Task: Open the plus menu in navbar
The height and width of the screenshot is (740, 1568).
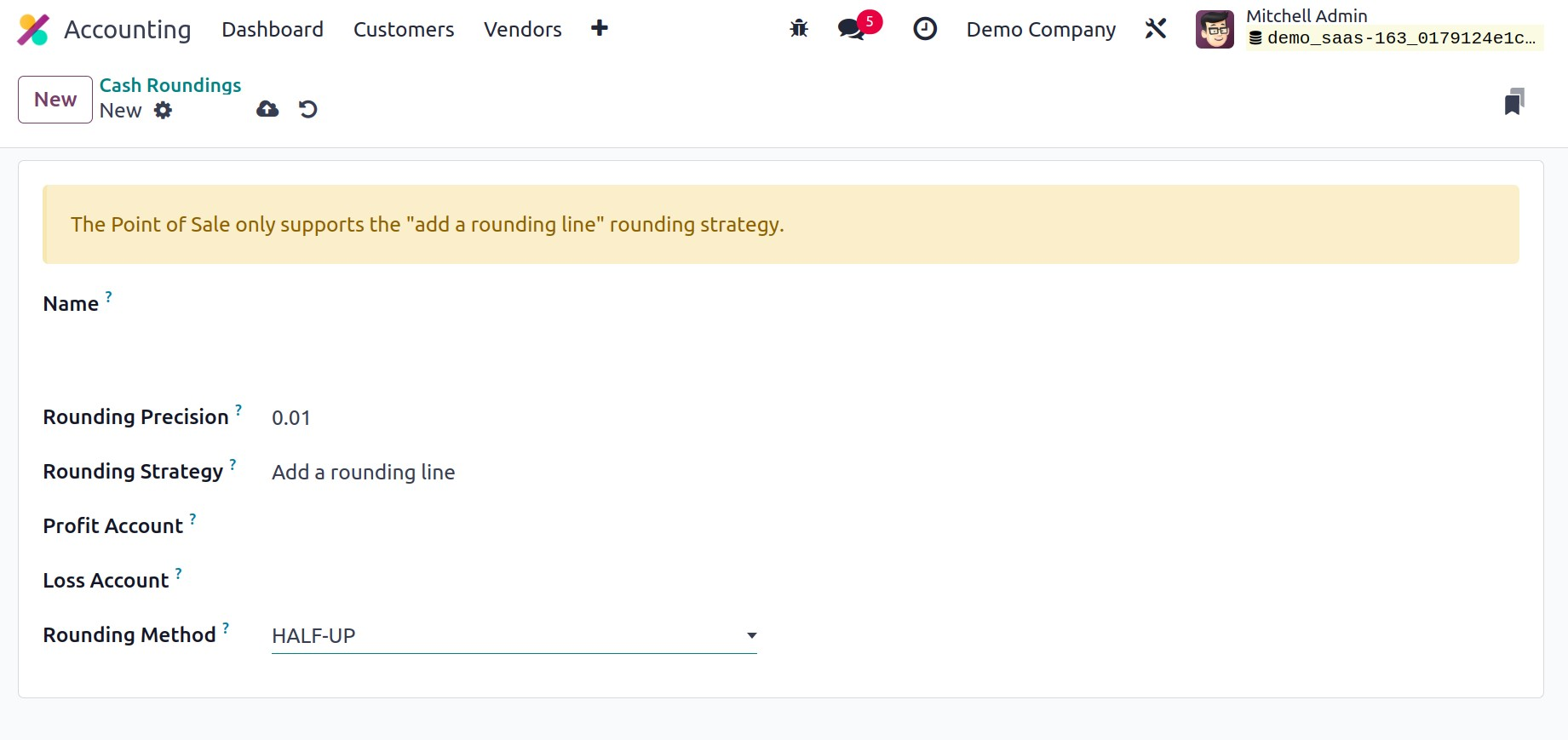Action: [599, 29]
